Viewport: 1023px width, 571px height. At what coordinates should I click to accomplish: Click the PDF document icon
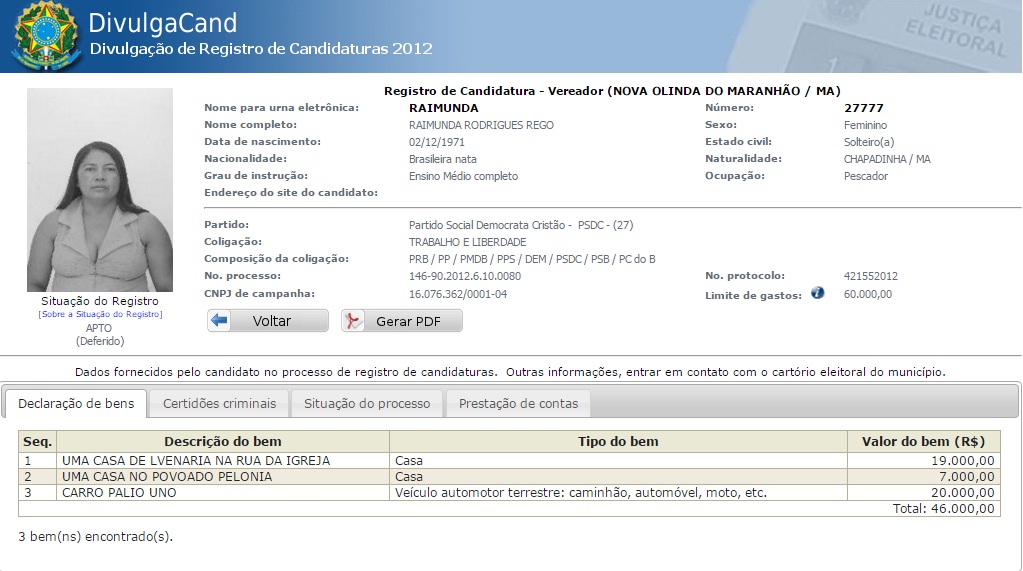tap(353, 320)
